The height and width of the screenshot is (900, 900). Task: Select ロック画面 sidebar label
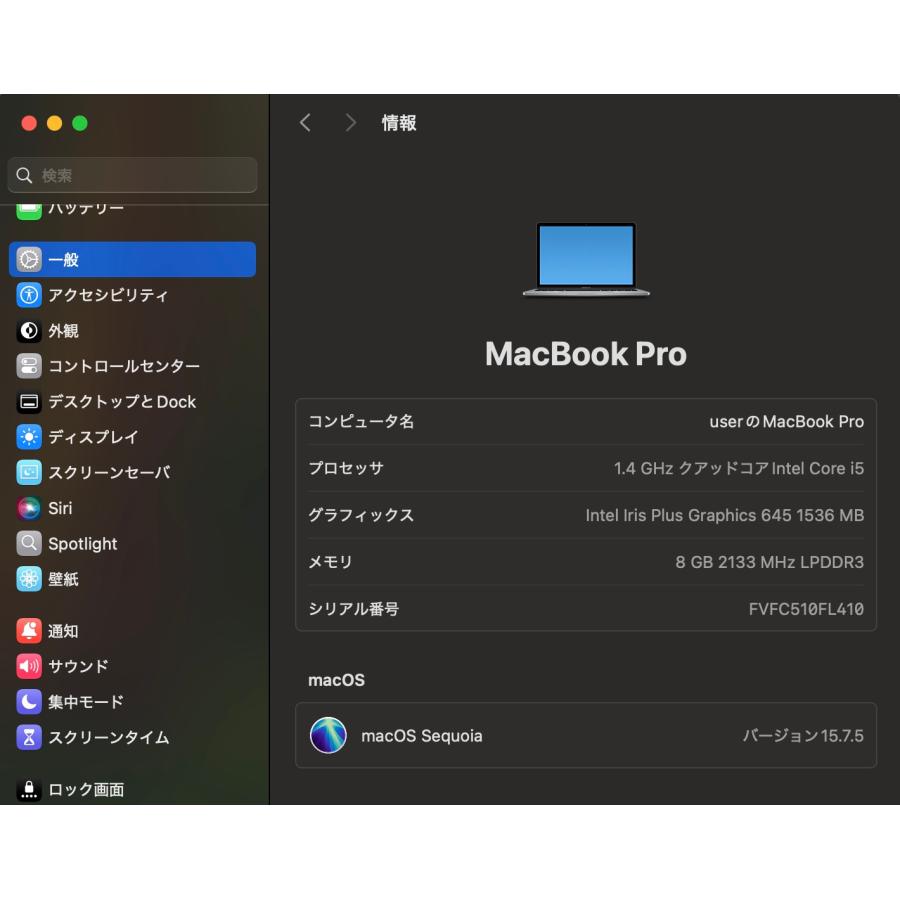click(86, 790)
